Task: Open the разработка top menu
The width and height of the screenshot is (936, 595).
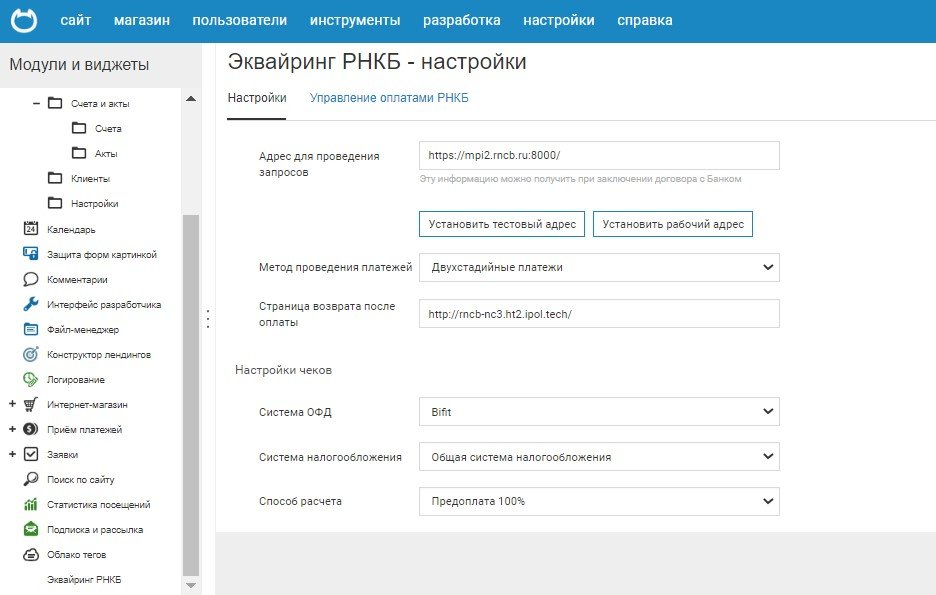Action: pyautogui.click(x=461, y=20)
